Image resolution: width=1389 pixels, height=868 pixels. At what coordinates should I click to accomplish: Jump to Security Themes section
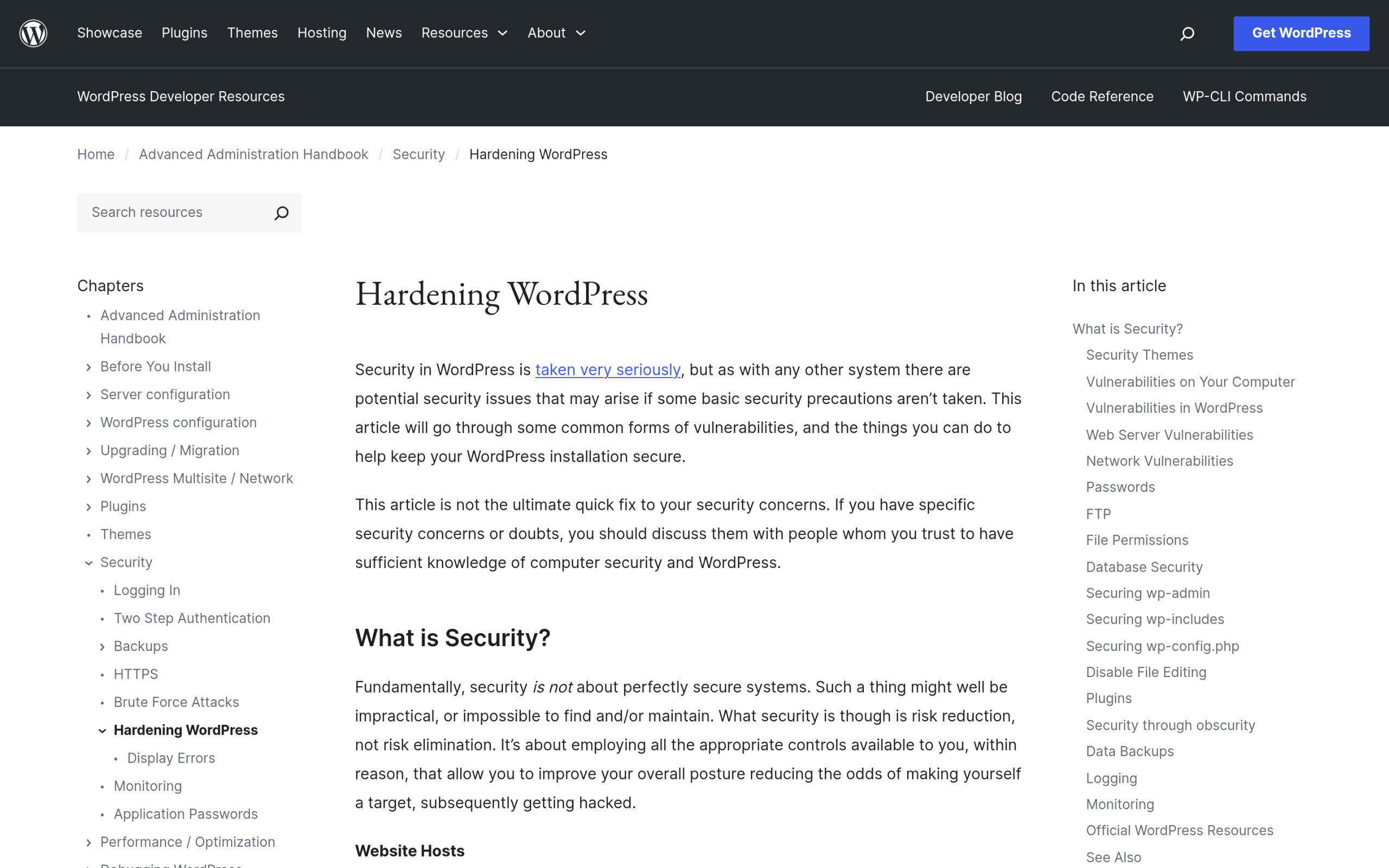point(1139,355)
